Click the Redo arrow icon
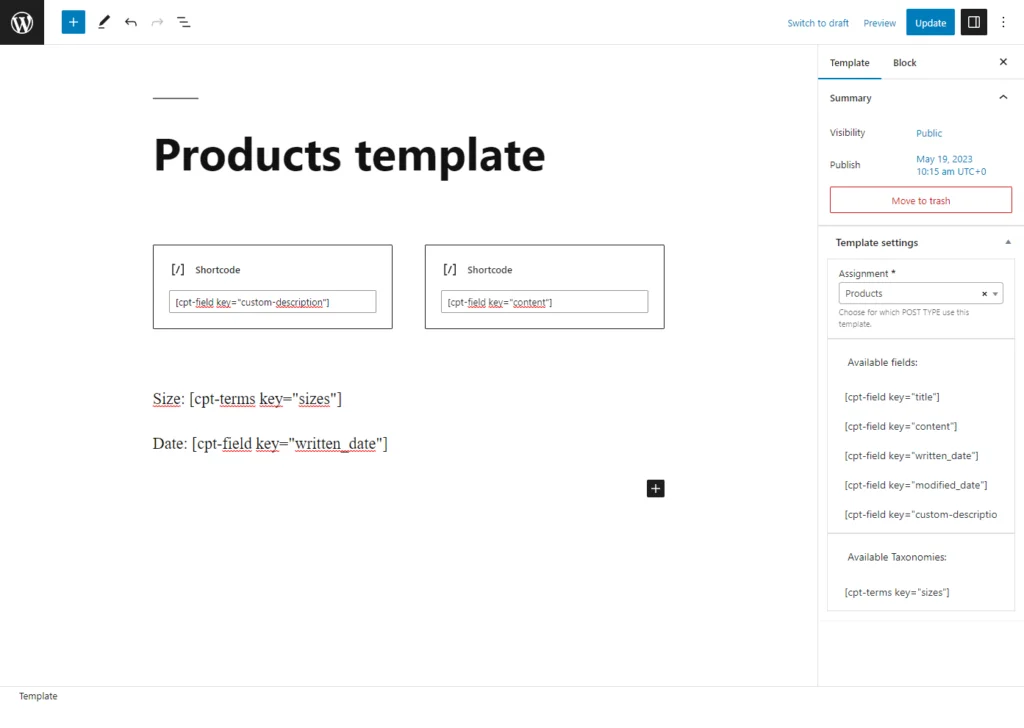This screenshot has width=1024, height=728. point(158,21)
